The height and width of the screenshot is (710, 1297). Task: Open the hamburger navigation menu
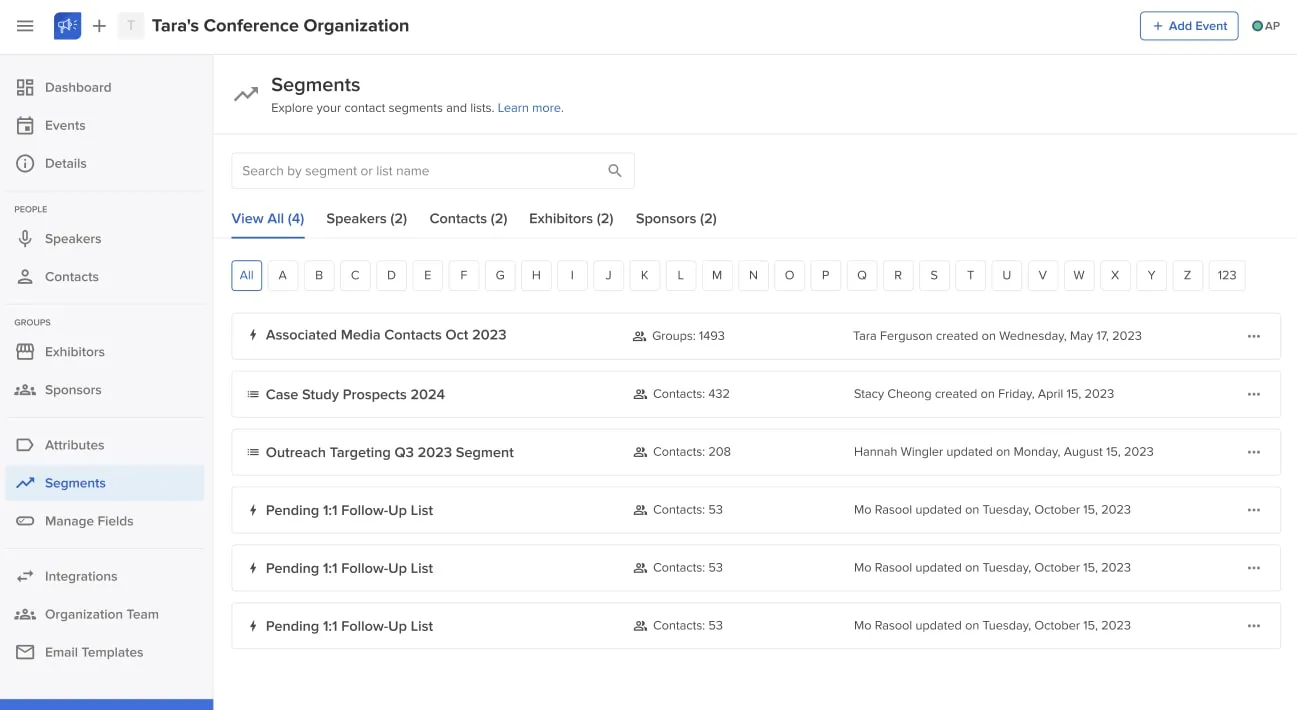25,26
